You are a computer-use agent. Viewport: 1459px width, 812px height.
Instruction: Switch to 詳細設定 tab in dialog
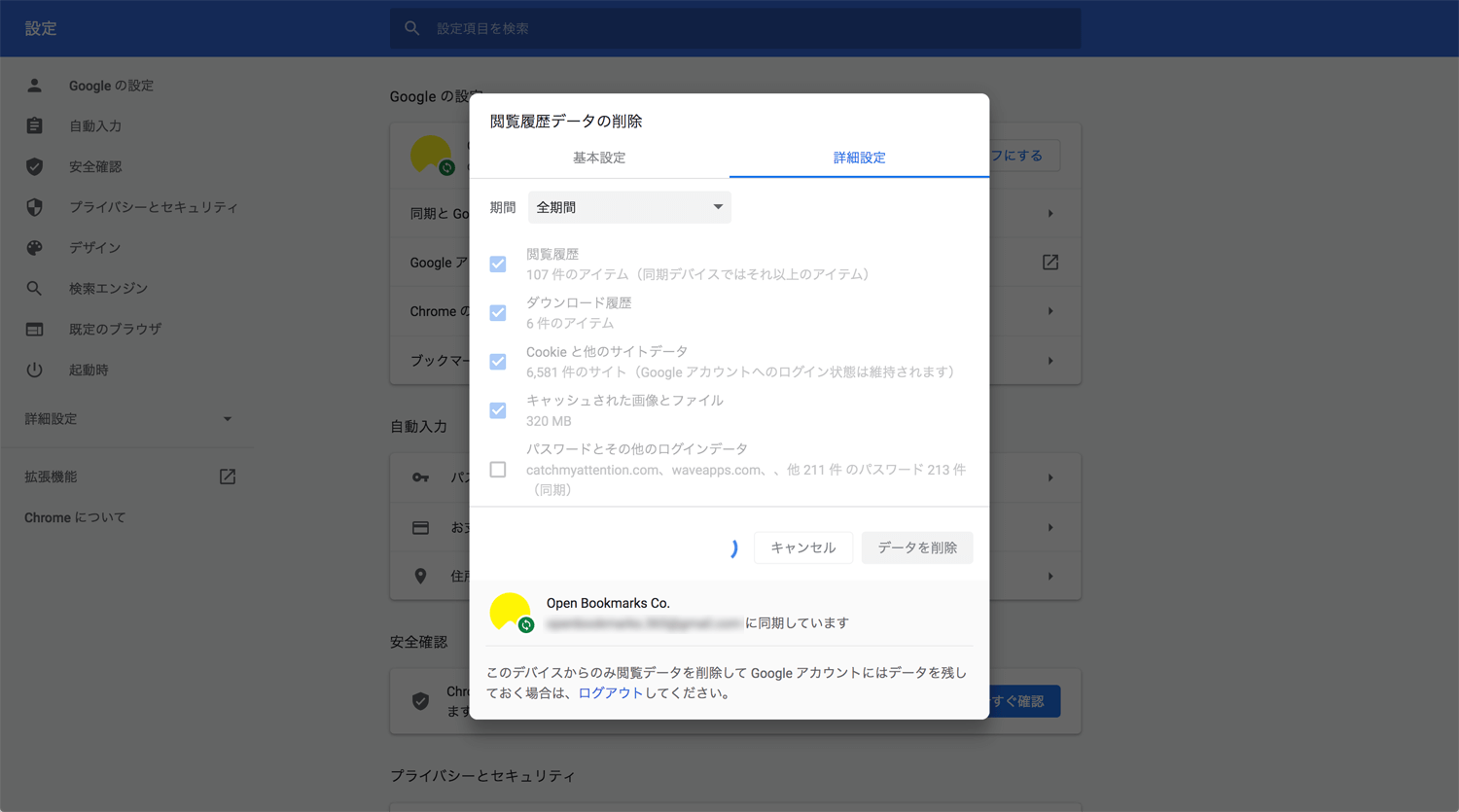[x=859, y=158]
